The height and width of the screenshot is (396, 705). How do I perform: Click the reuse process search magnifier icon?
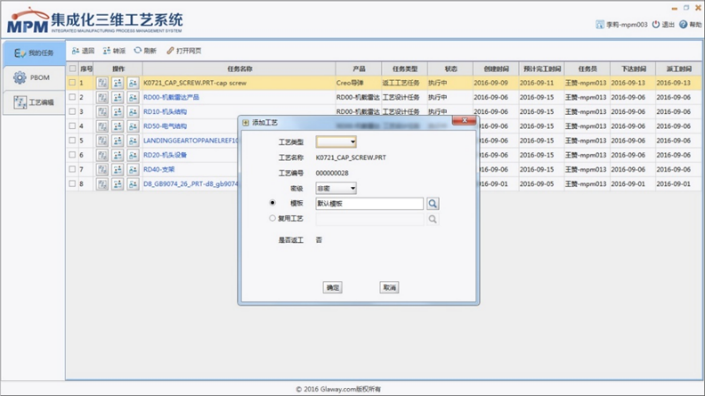click(433, 219)
